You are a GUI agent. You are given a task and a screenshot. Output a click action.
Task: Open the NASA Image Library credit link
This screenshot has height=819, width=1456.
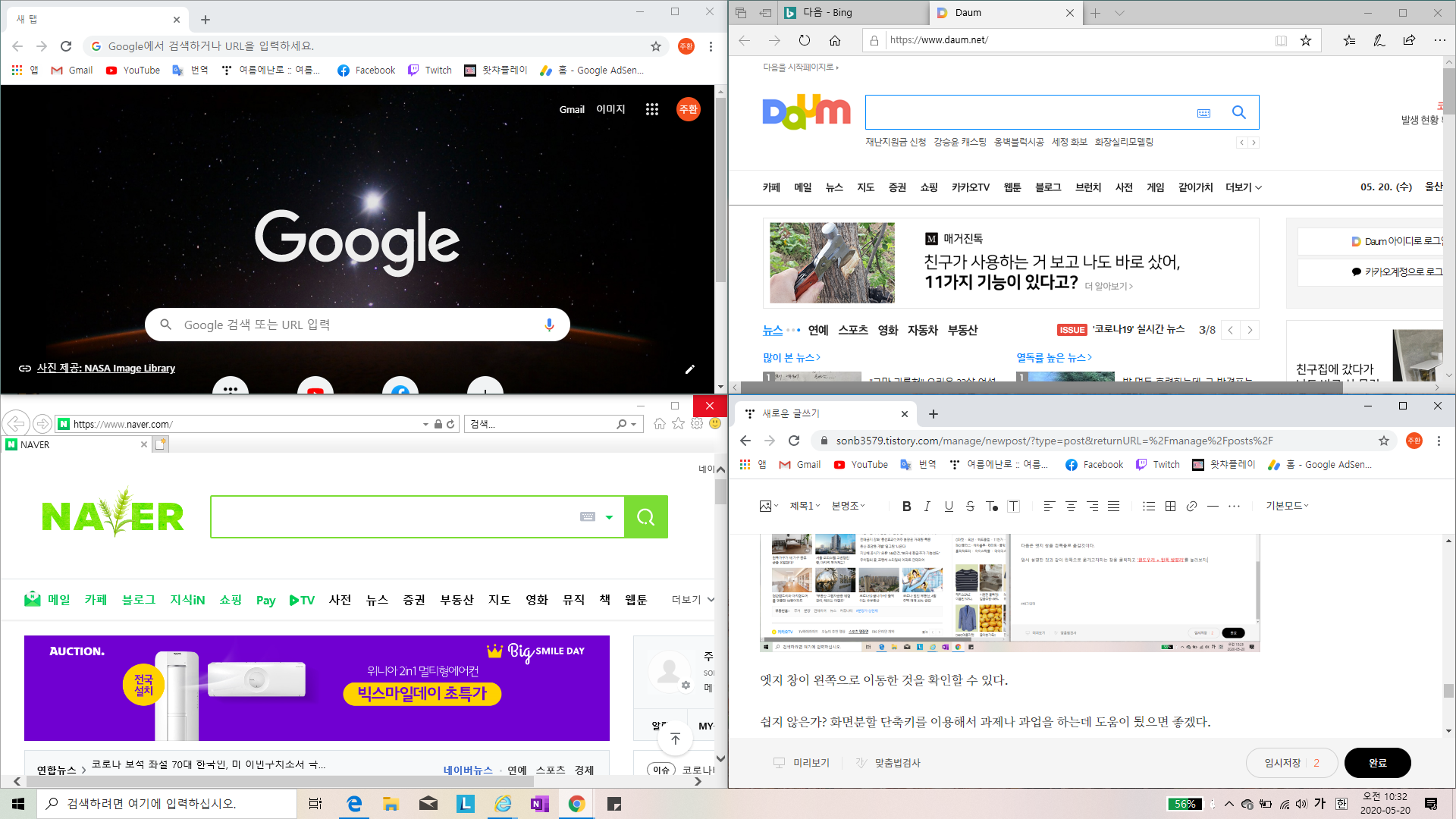coord(105,368)
